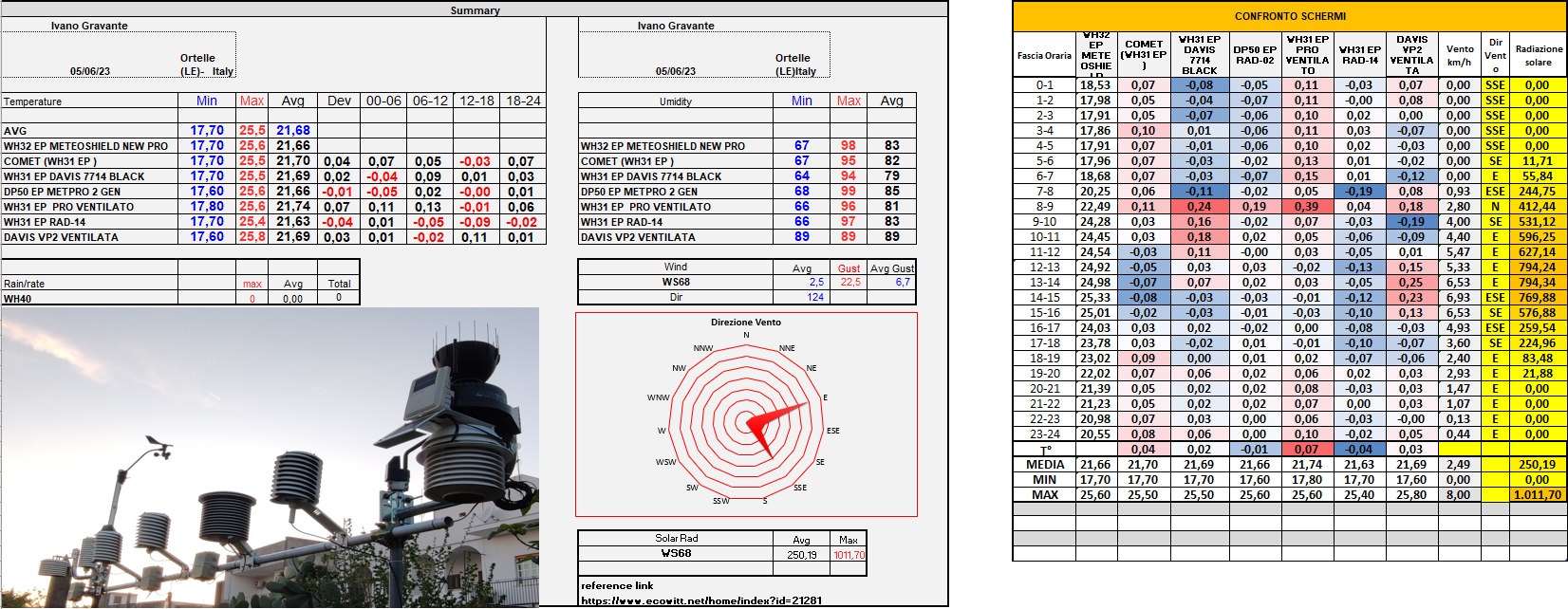Select the 8-9 hour row label
The height and width of the screenshot is (609, 1568).
[1044, 207]
